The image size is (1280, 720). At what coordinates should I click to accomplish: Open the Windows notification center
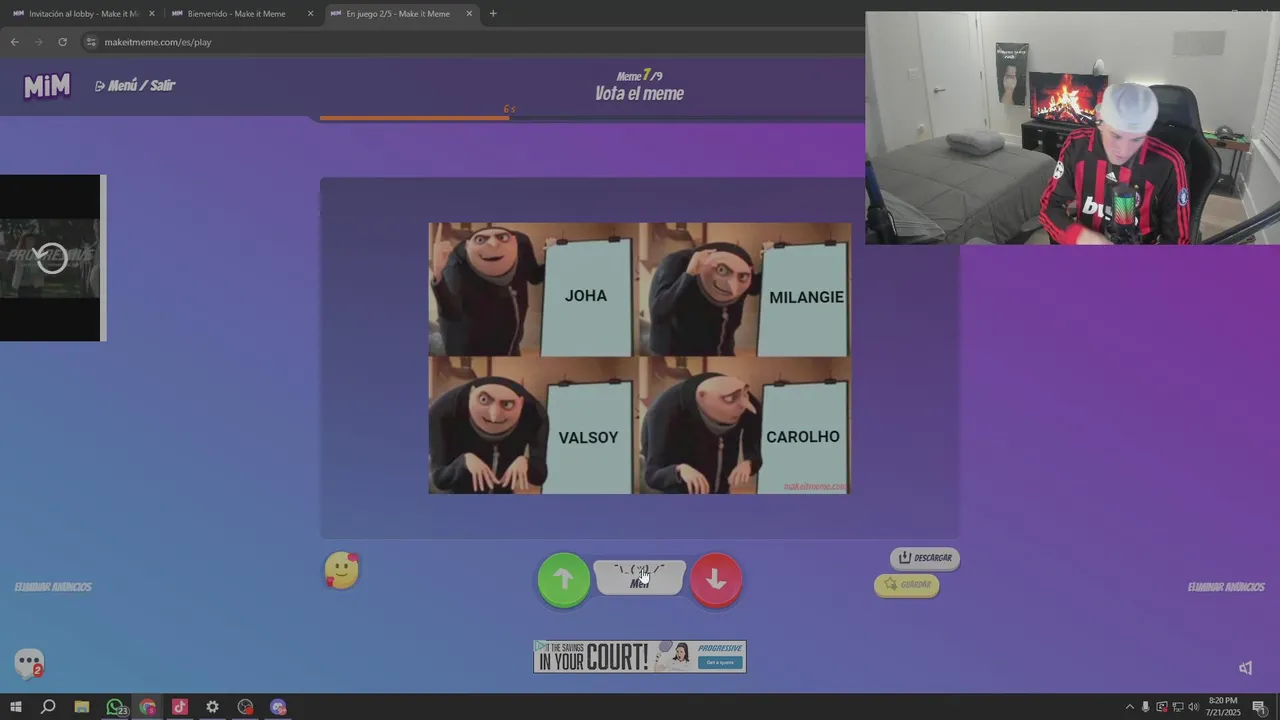pyautogui.click(x=1259, y=707)
